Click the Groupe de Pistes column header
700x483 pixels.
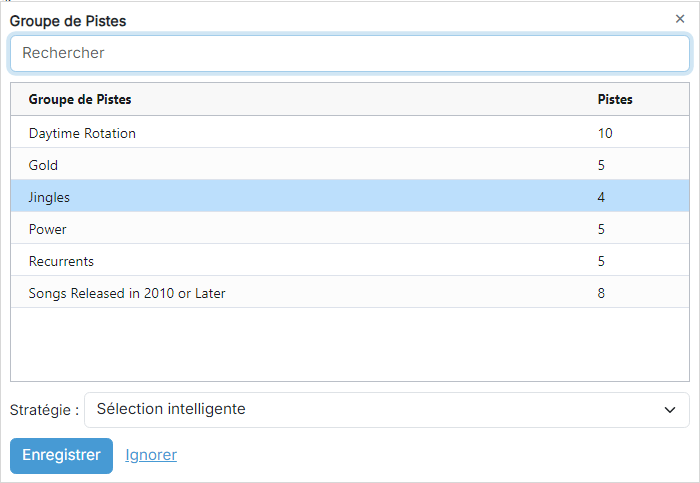[80, 99]
